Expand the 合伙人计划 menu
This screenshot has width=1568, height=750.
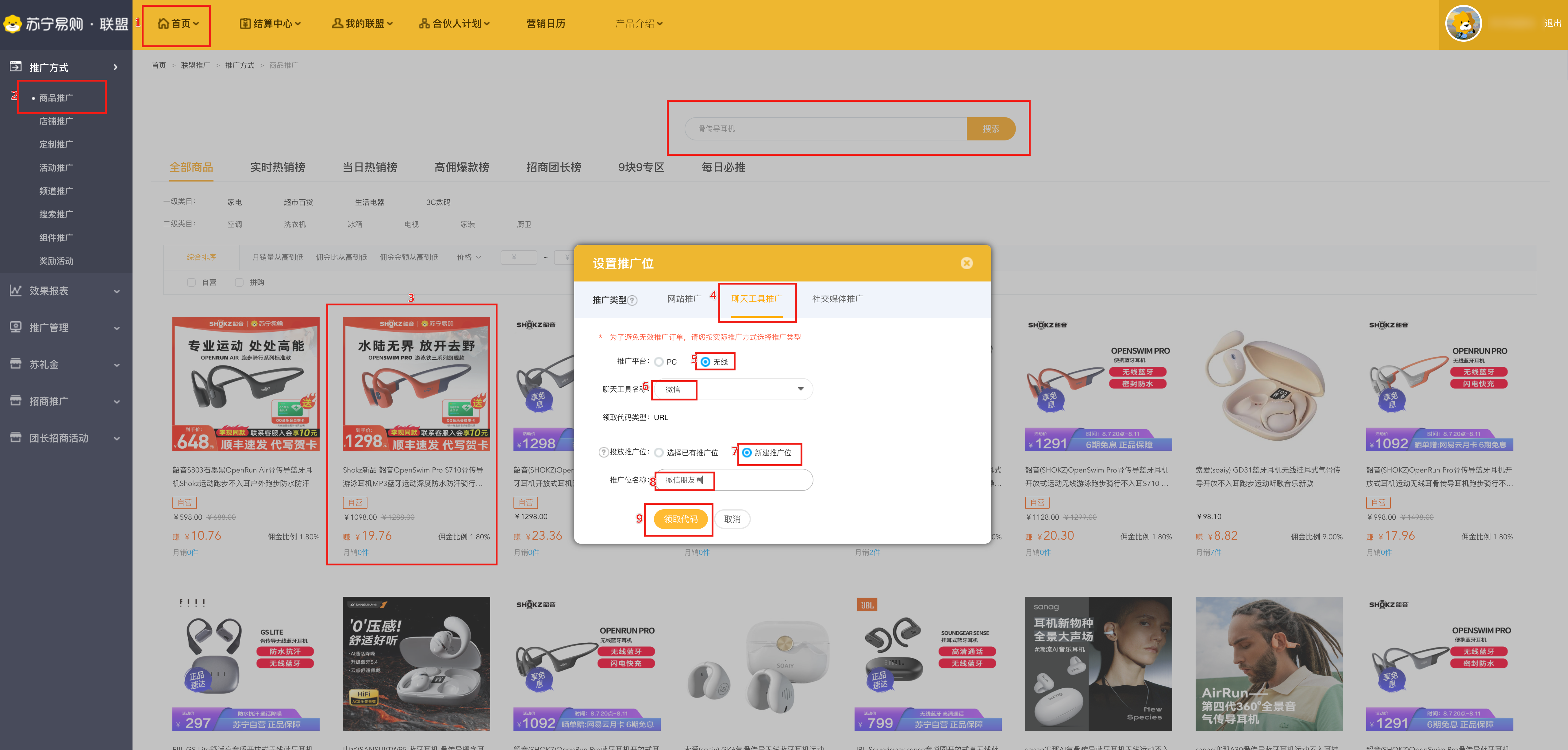click(x=486, y=24)
